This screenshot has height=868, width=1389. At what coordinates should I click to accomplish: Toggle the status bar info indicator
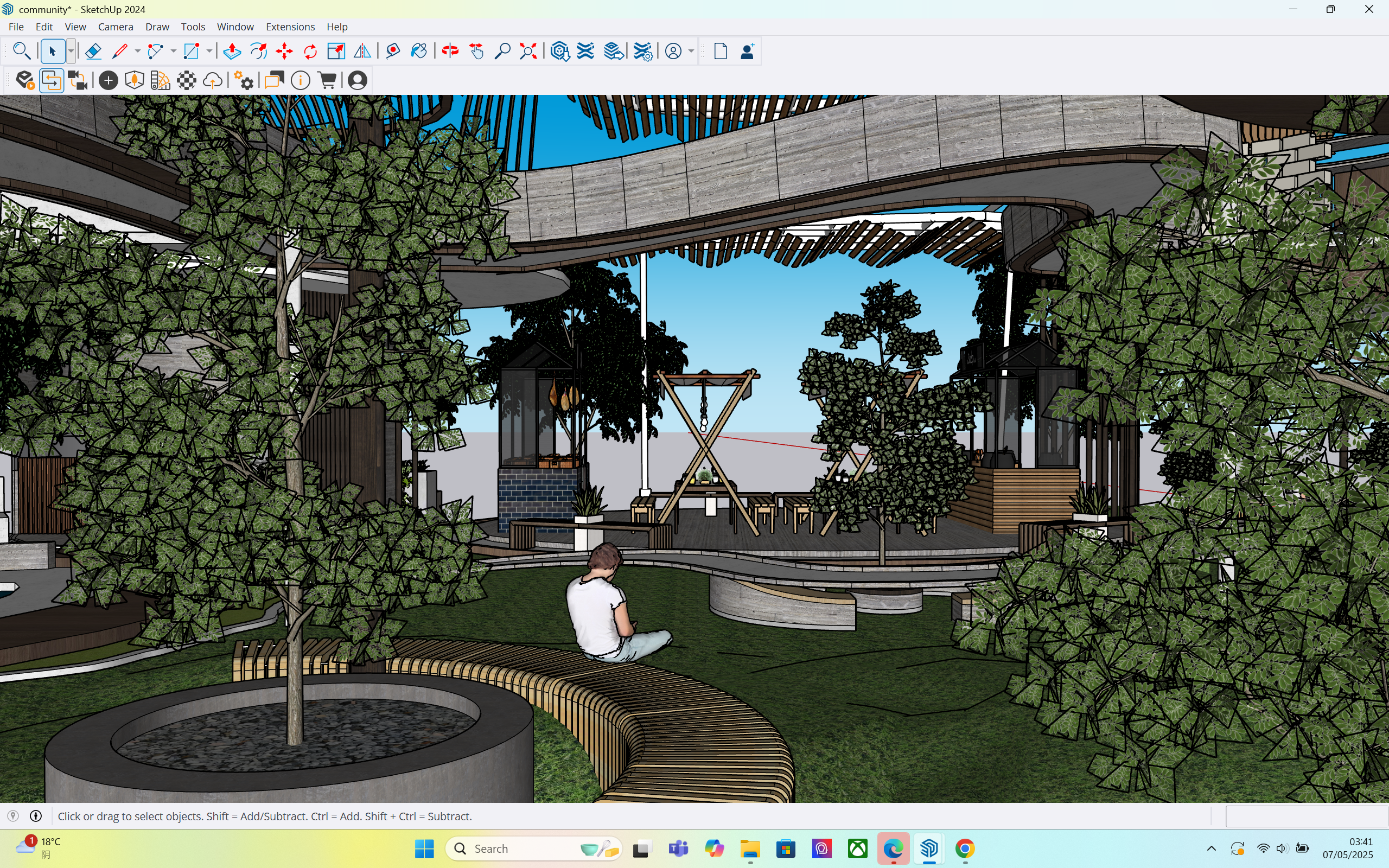click(x=36, y=816)
